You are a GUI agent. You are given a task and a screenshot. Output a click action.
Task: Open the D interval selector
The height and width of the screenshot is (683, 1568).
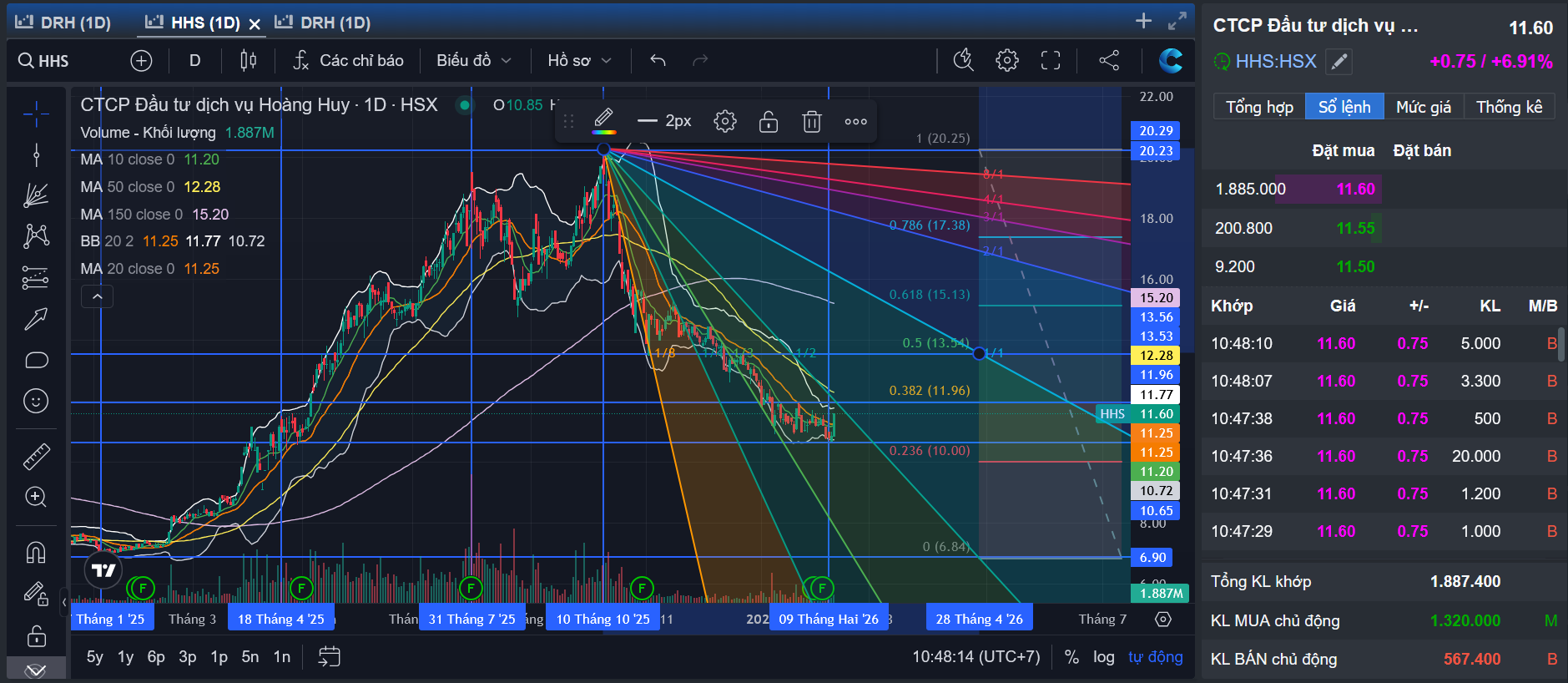click(x=194, y=60)
